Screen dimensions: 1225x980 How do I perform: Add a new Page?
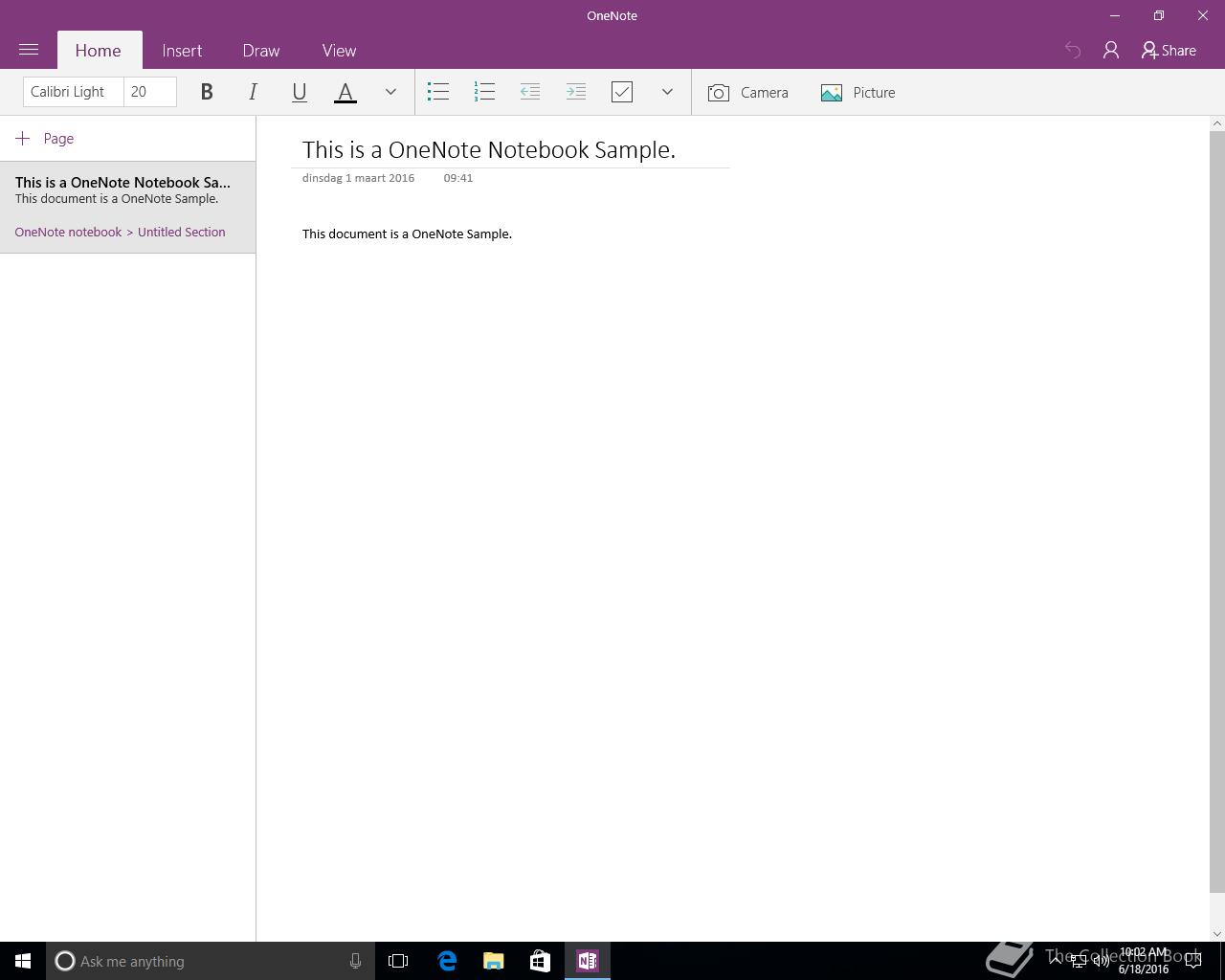45,139
